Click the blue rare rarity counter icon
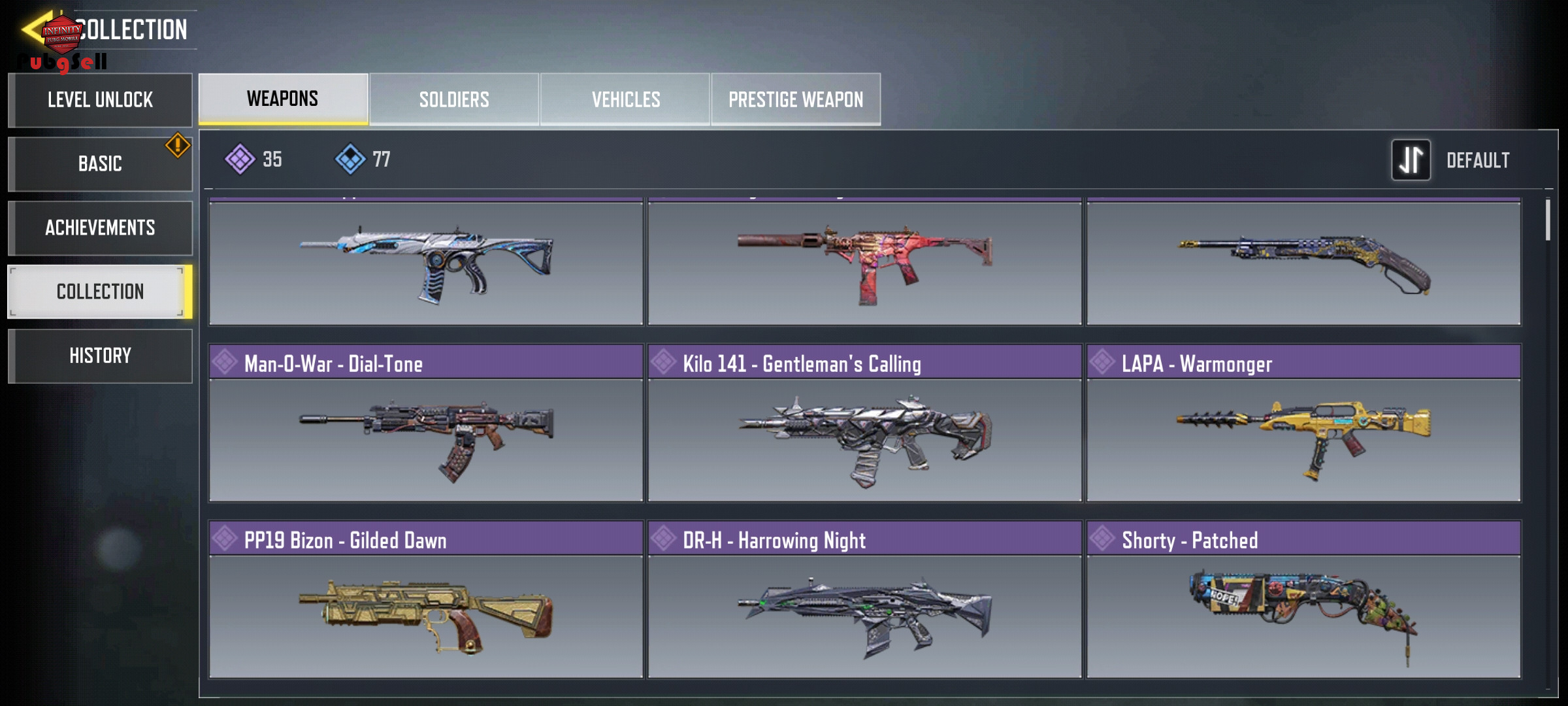Screen dimensions: 1568x706 350,159
